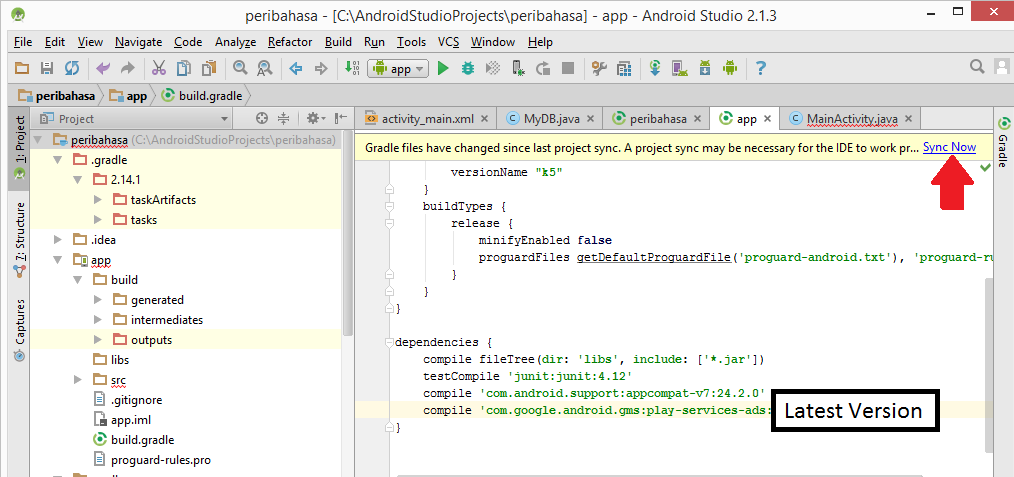Click the green Run app button
This screenshot has width=1014, height=477.
[x=443, y=68]
